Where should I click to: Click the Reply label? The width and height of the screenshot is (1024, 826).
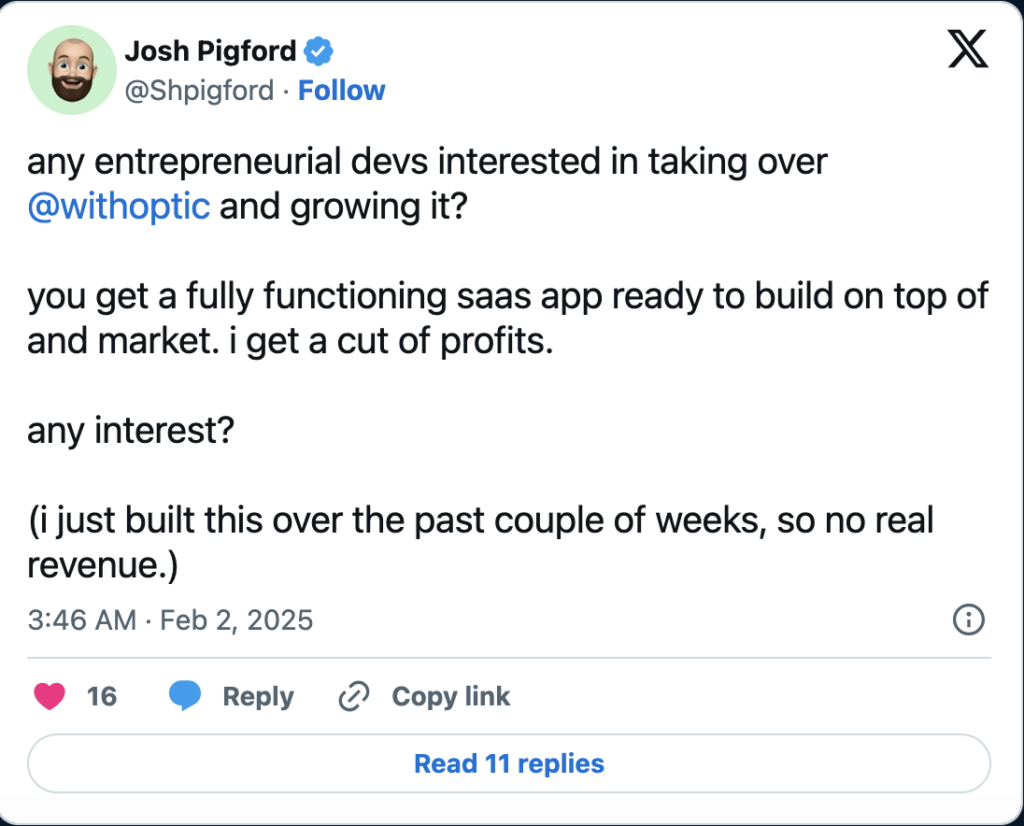pyautogui.click(x=258, y=697)
